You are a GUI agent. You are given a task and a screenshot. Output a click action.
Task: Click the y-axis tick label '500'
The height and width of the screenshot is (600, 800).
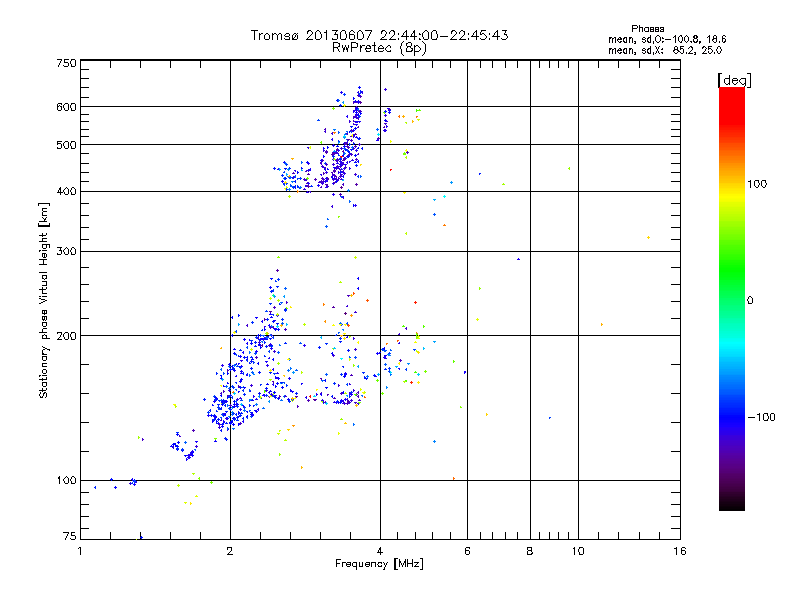point(66,145)
